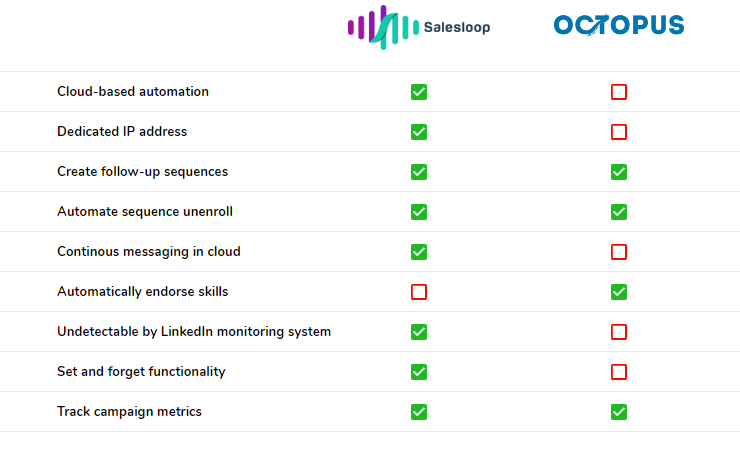This screenshot has width=740, height=449.
Task: Click the 'Continous messaging in cloud' text
Action: [149, 252]
